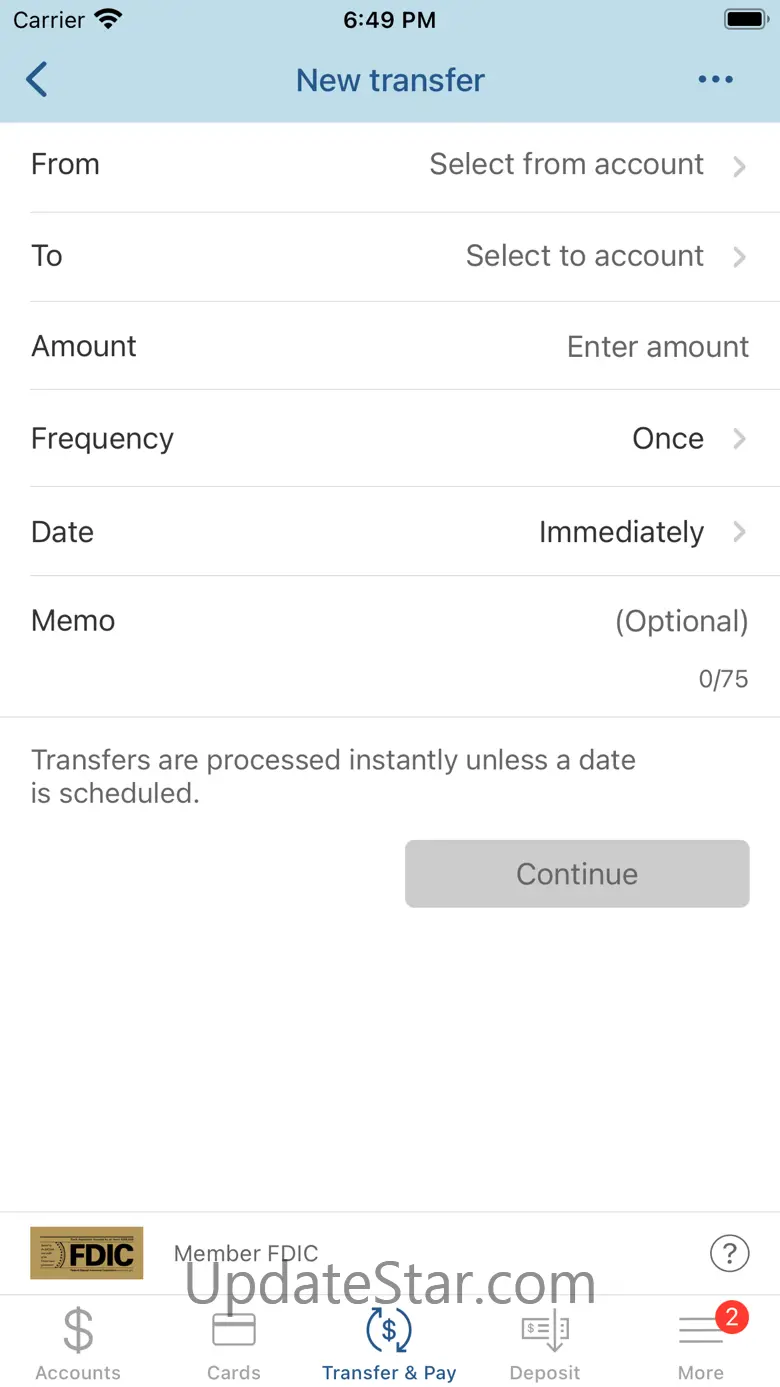Screen dimensions: 780x1387
Task: Tap the Member FDIC text
Action: (246, 1253)
